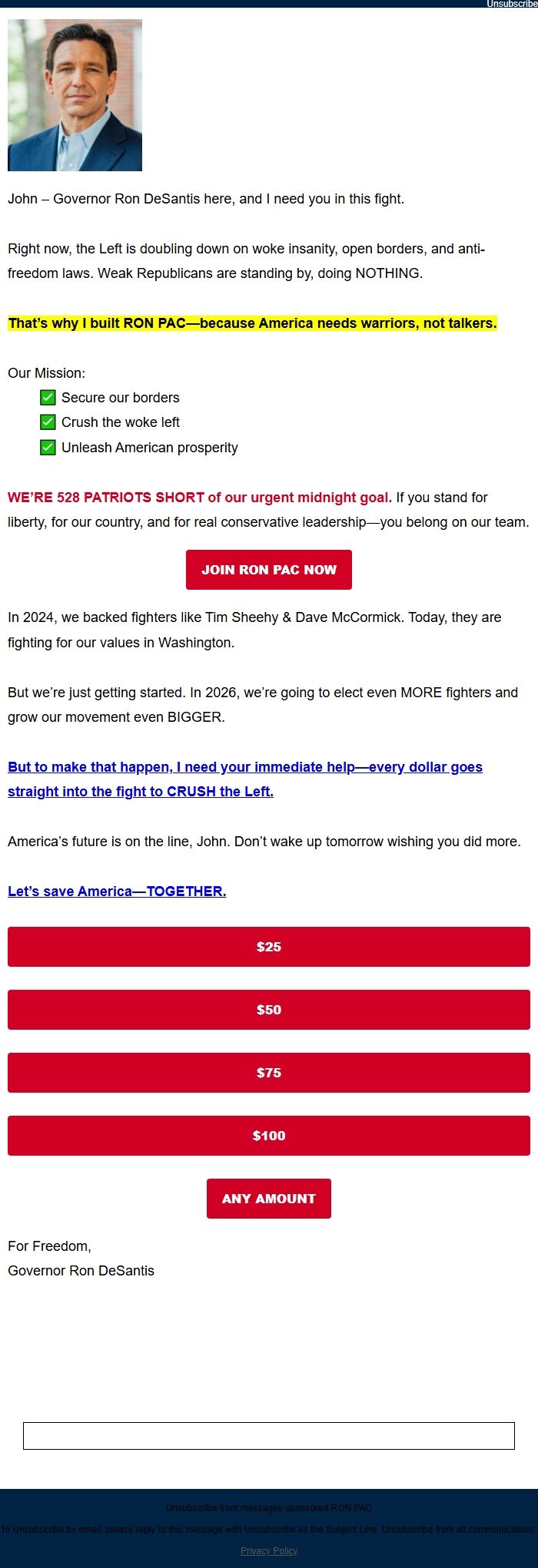Choose the $25 donation button
538x1568 pixels.
tap(269, 947)
